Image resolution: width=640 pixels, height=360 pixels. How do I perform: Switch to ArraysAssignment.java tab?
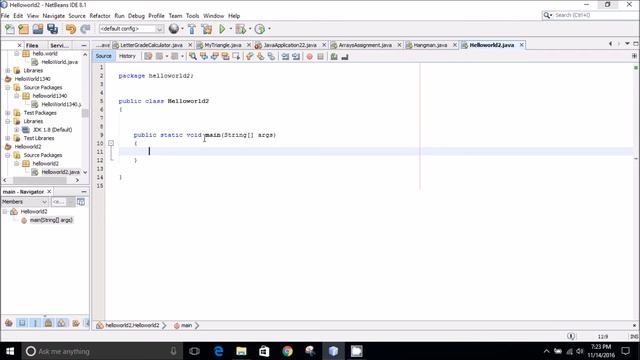coord(365,45)
